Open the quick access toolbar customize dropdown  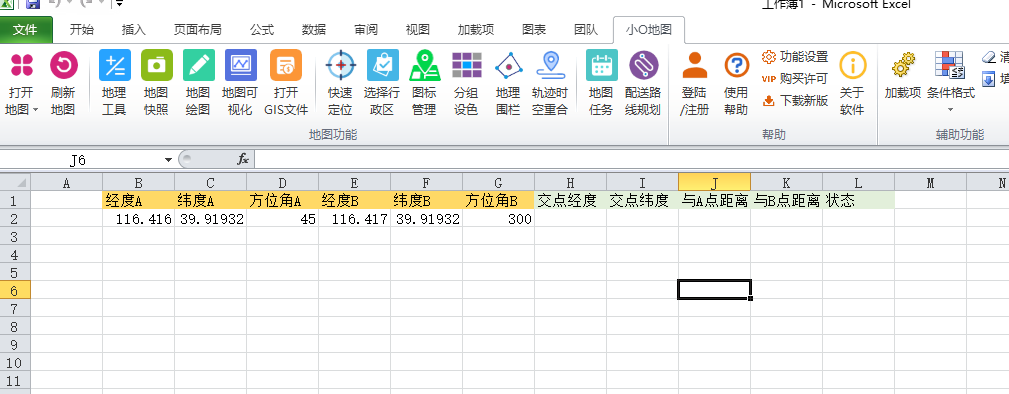[120, 4]
